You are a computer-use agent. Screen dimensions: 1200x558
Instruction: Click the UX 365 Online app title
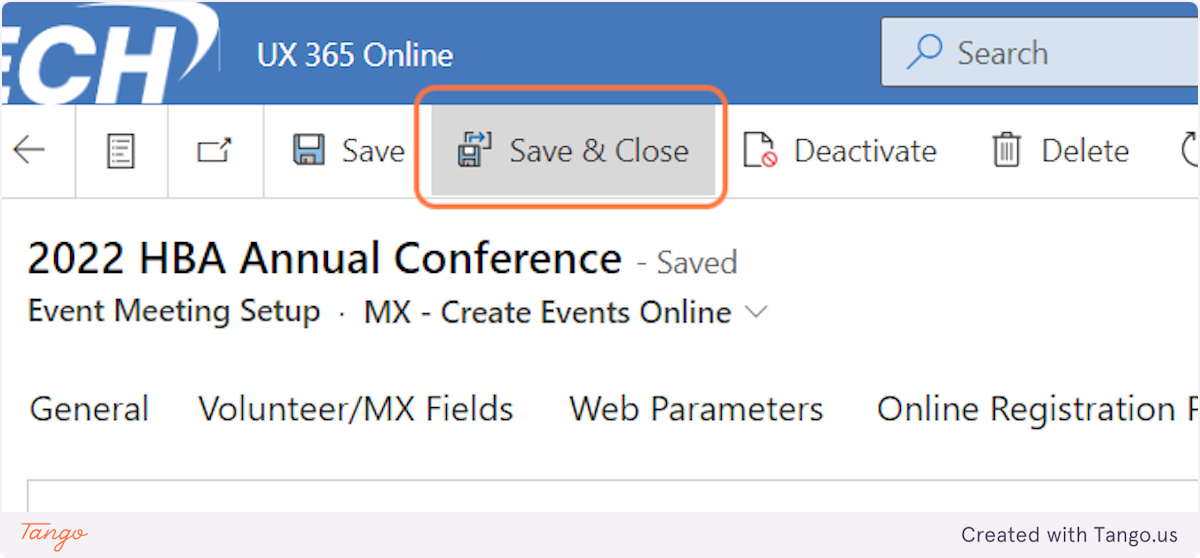355,54
